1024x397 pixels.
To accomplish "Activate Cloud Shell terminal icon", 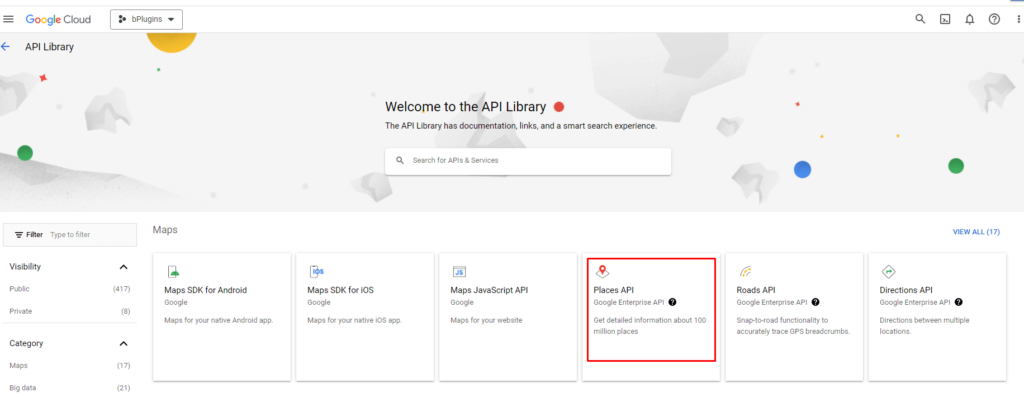I will (x=945, y=20).
